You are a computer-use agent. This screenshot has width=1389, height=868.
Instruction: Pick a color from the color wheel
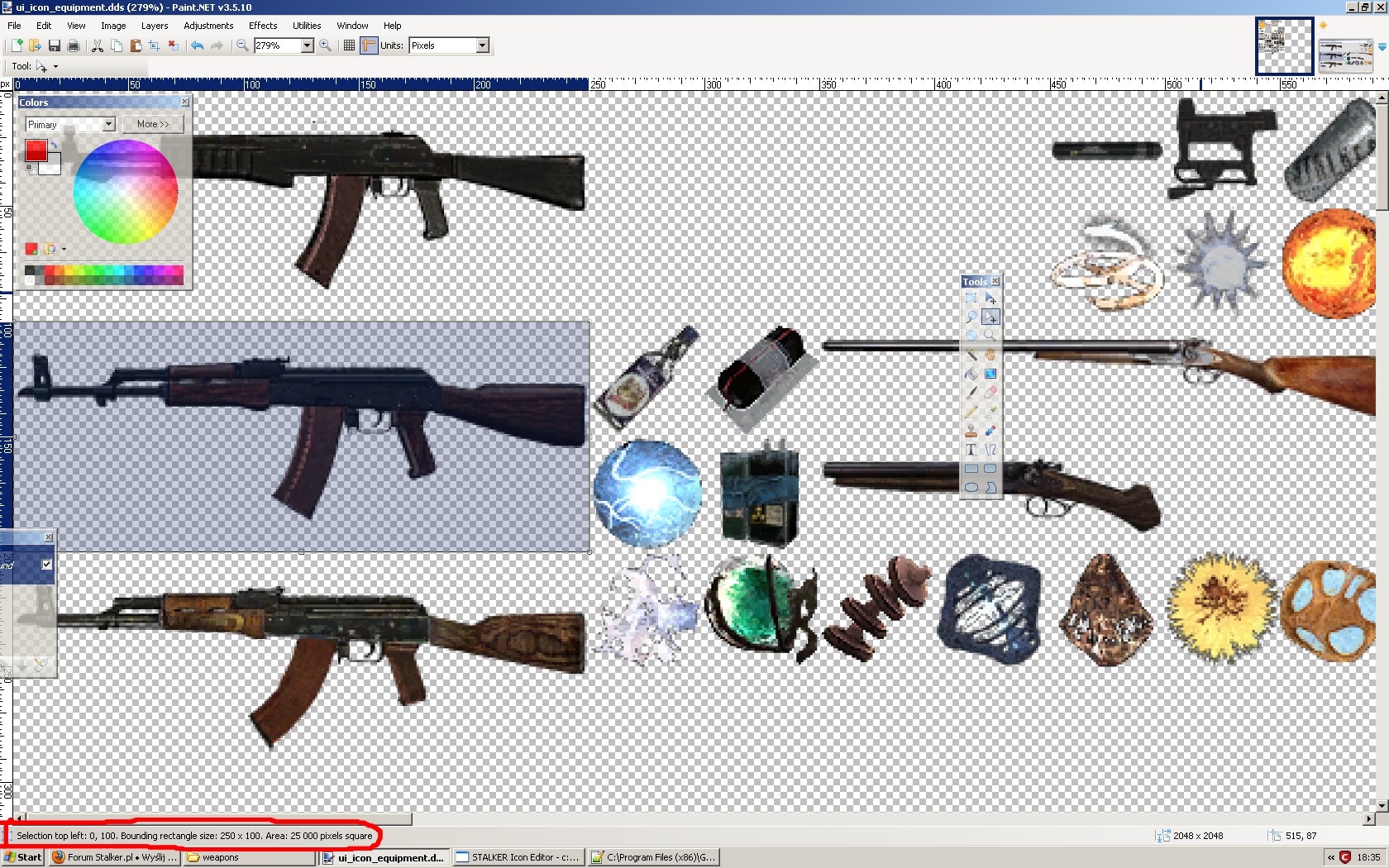(126, 192)
